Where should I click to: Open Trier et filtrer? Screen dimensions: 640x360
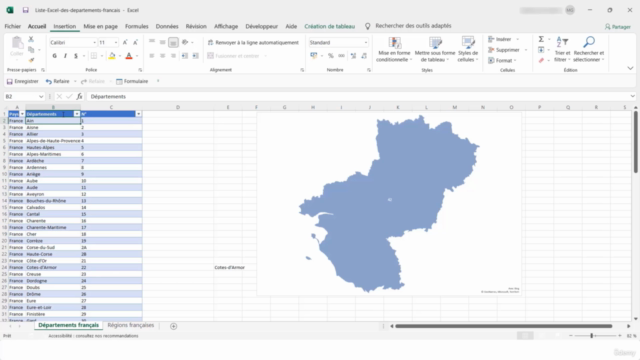562,49
